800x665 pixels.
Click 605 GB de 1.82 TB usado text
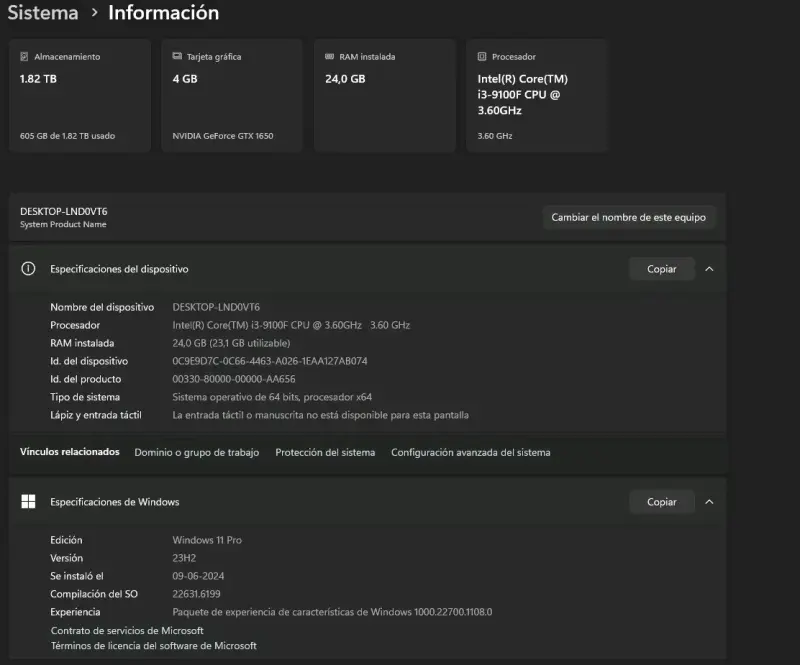[67, 136]
